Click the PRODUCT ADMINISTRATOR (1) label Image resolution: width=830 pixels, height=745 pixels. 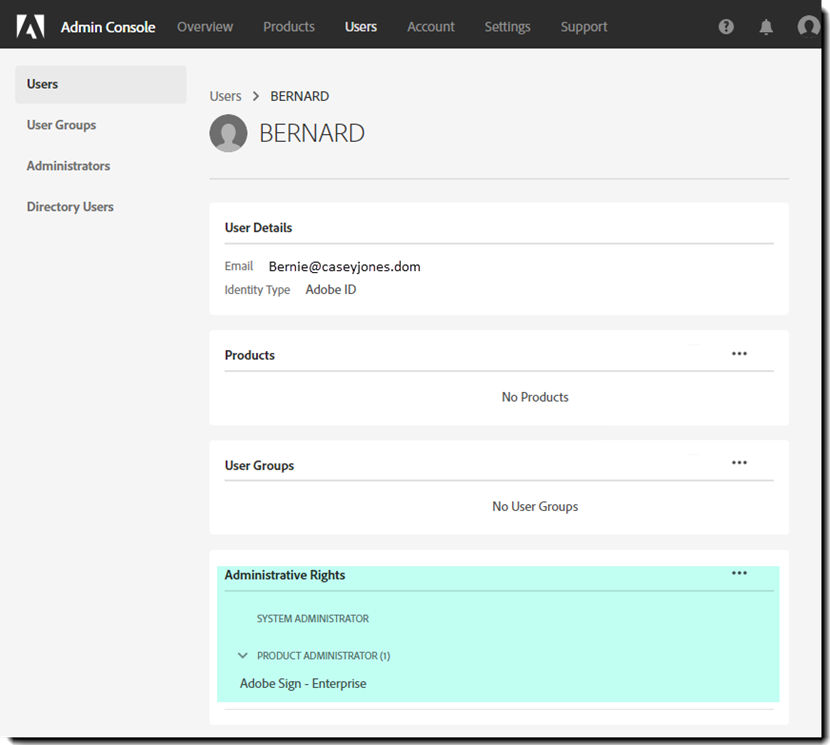(x=323, y=656)
